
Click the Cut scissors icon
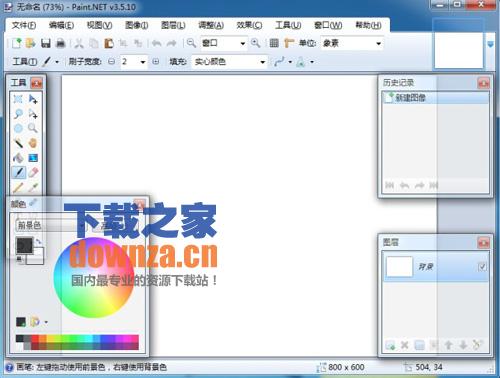[x=79, y=43]
